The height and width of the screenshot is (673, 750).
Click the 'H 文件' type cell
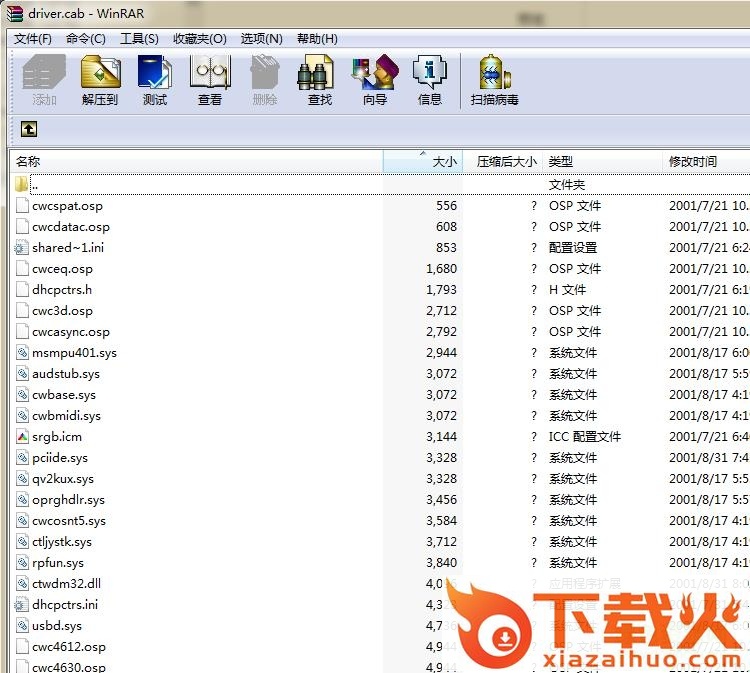click(x=567, y=290)
